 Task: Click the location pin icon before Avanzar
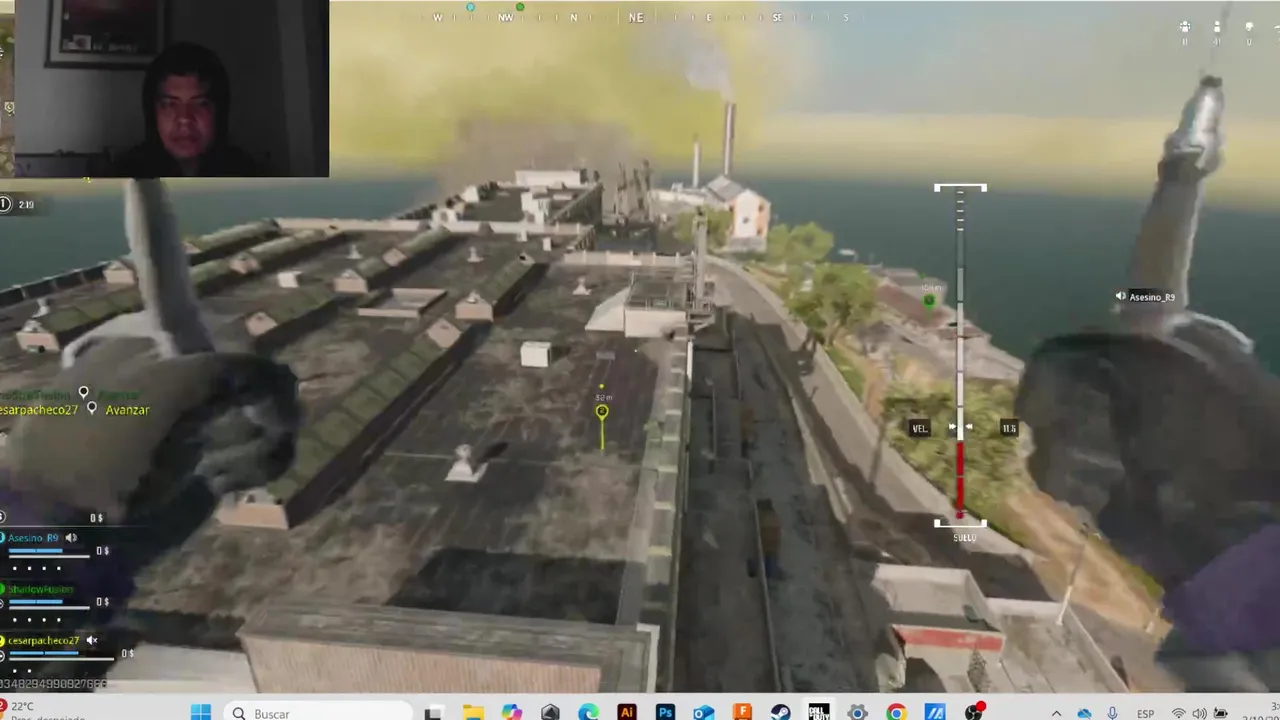click(92, 408)
